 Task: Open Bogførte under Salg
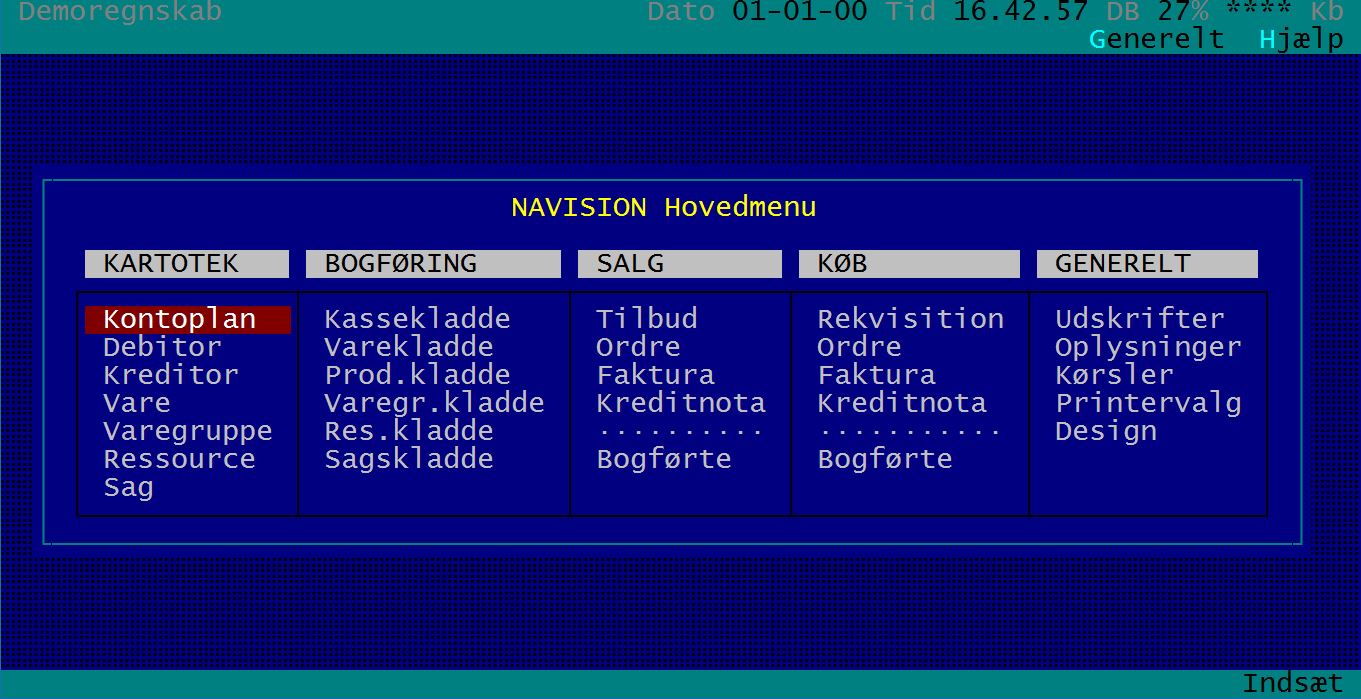pyautogui.click(x=664, y=460)
